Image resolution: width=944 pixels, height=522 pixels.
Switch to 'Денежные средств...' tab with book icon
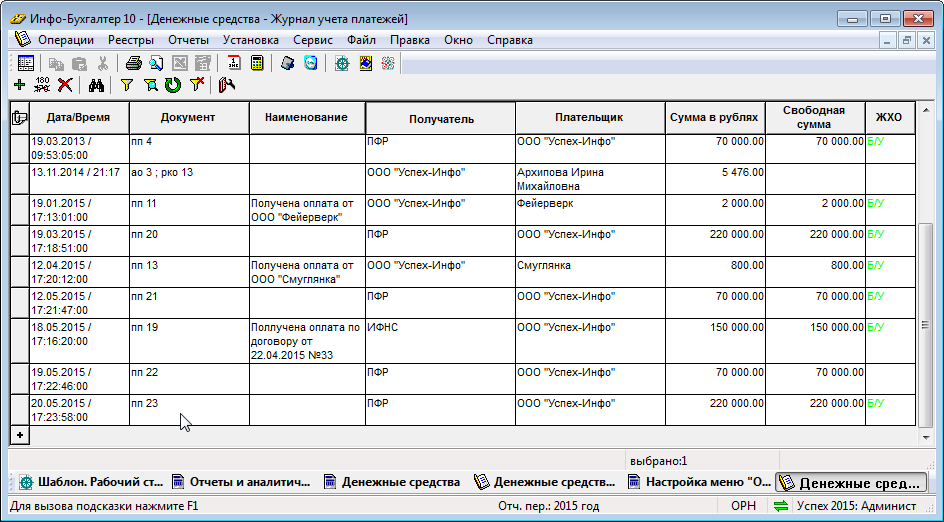545,482
